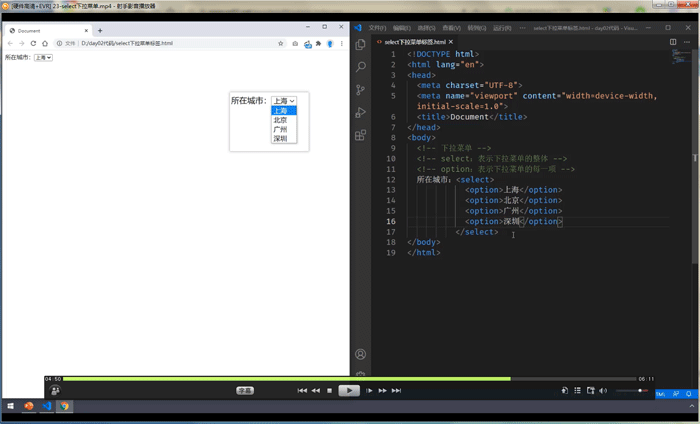Open the Chrome three-dot menu

click(x=342, y=44)
